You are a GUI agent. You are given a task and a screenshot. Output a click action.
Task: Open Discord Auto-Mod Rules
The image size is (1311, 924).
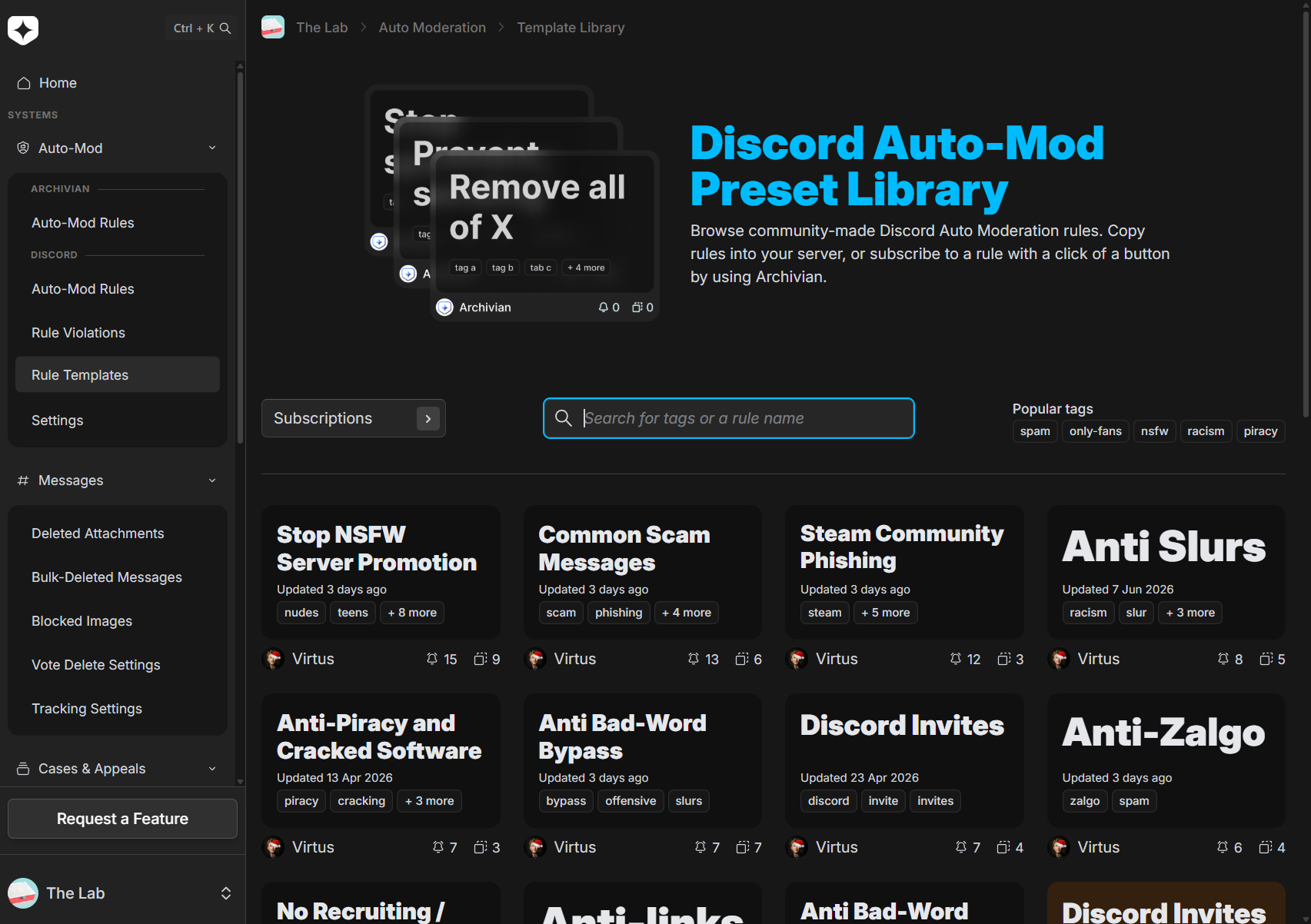click(x=118, y=289)
